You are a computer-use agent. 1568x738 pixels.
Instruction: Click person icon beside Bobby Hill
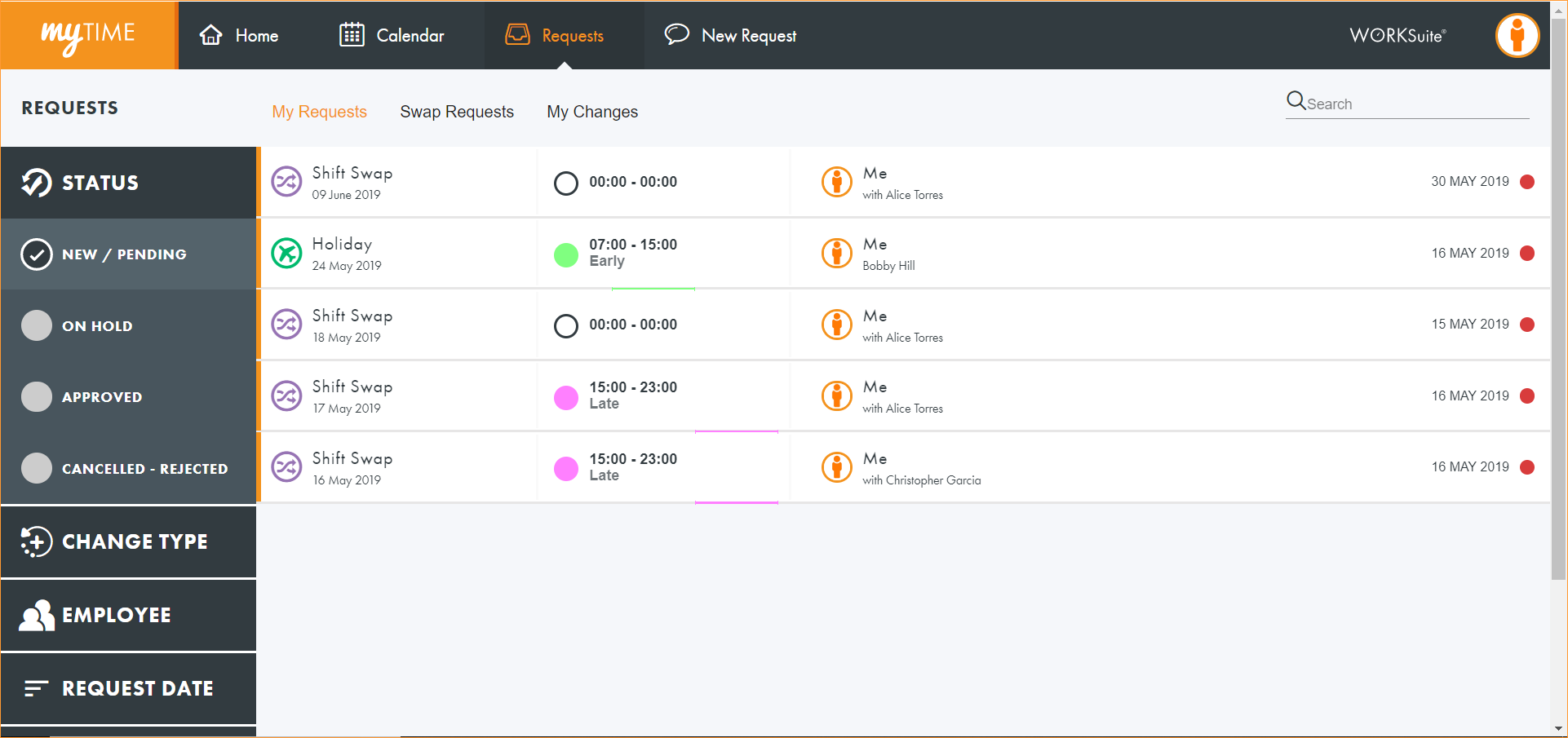pyautogui.click(x=837, y=253)
